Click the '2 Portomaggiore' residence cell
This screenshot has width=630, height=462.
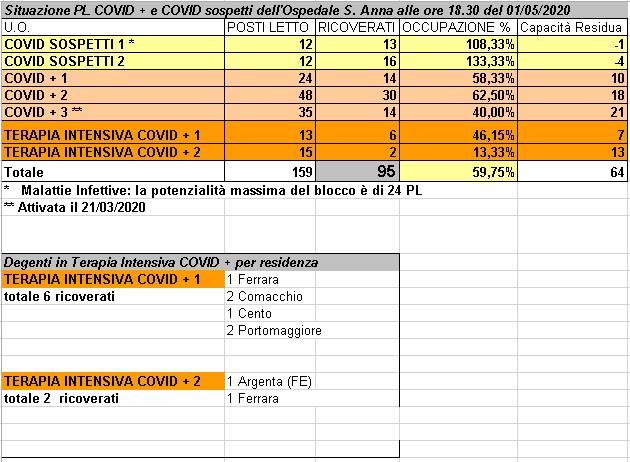point(274,331)
